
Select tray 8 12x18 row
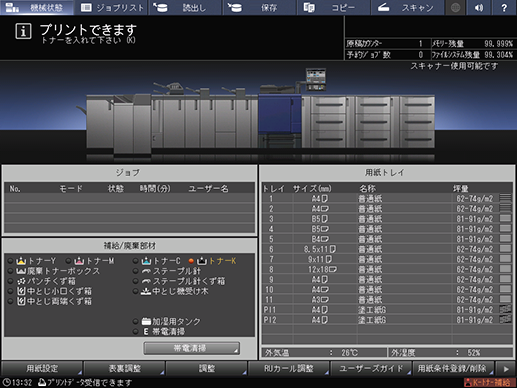pyautogui.click(x=387, y=269)
